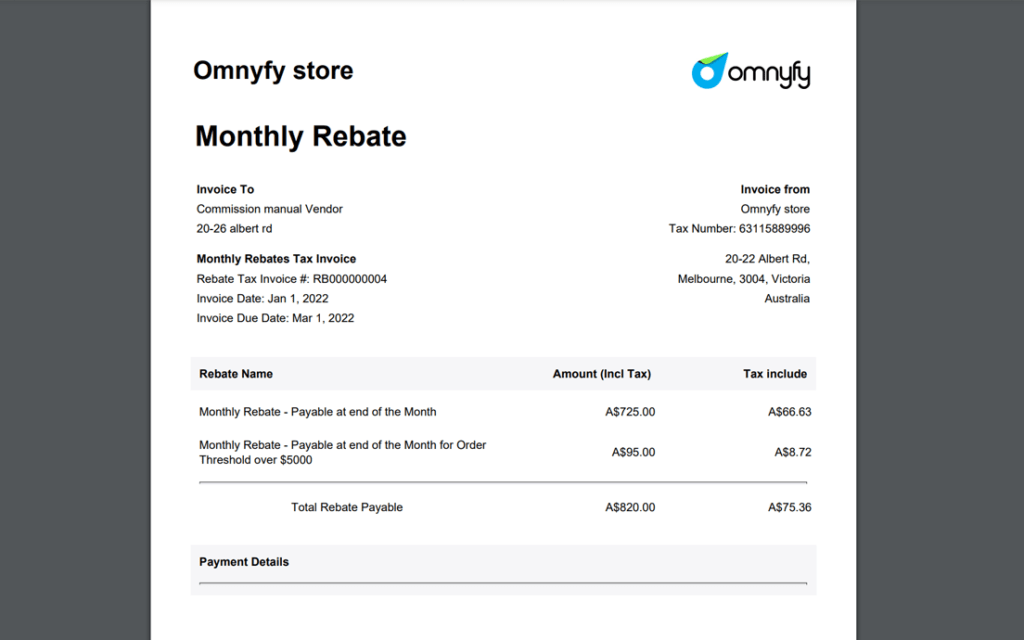Click 'Monthly Rebates Tax Invoice' label

tap(276, 259)
